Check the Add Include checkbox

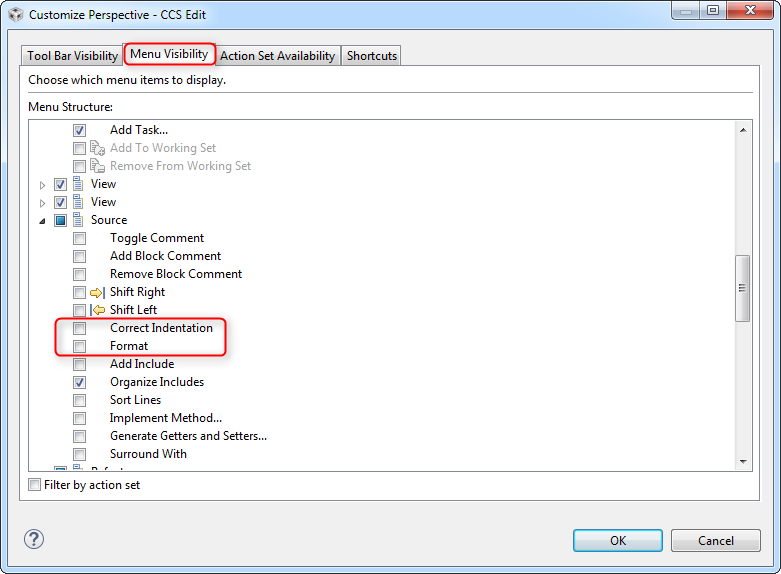pyautogui.click(x=79, y=364)
